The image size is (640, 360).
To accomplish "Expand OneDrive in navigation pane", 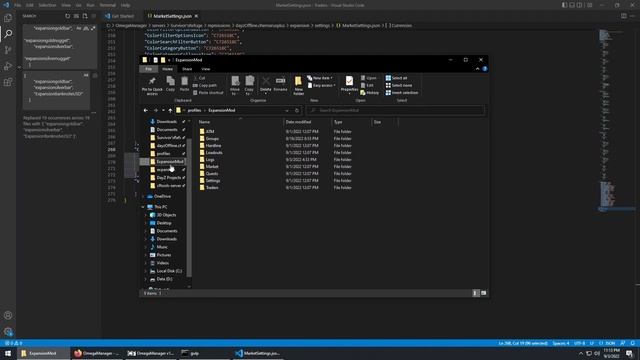I will tap(143, 196).
